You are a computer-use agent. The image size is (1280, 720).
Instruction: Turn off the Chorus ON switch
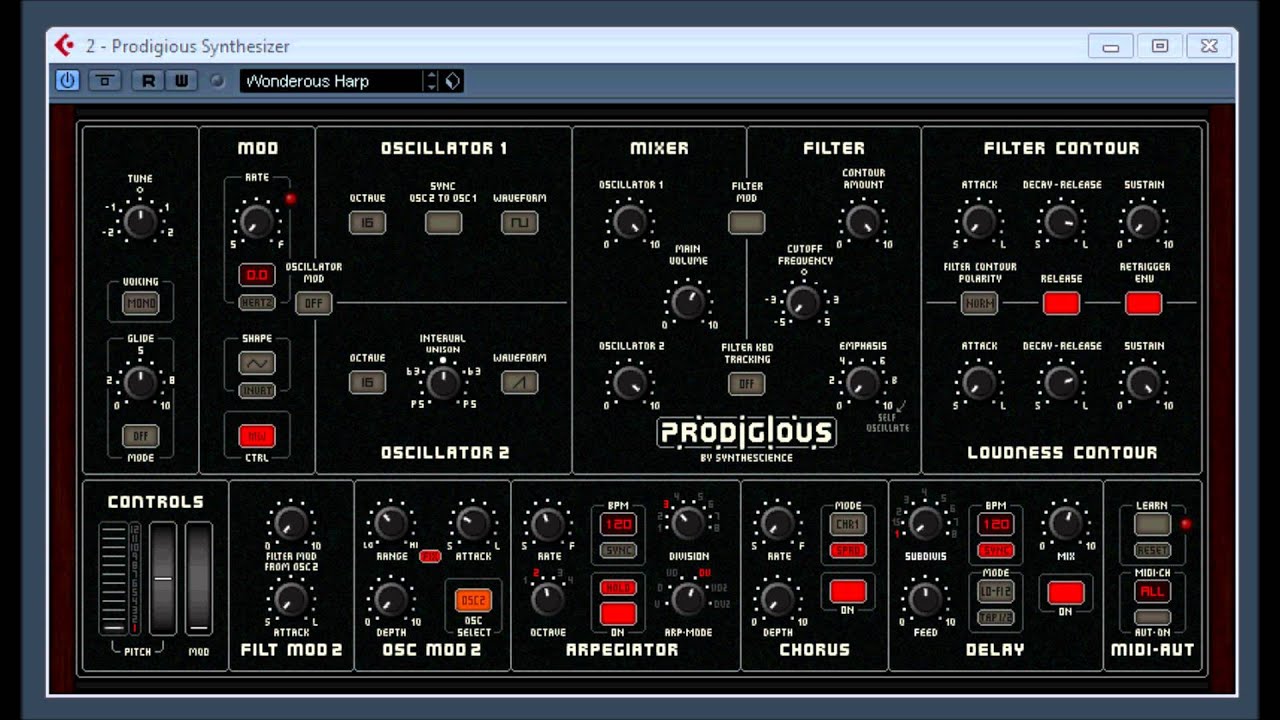click(x=848, y=591)
